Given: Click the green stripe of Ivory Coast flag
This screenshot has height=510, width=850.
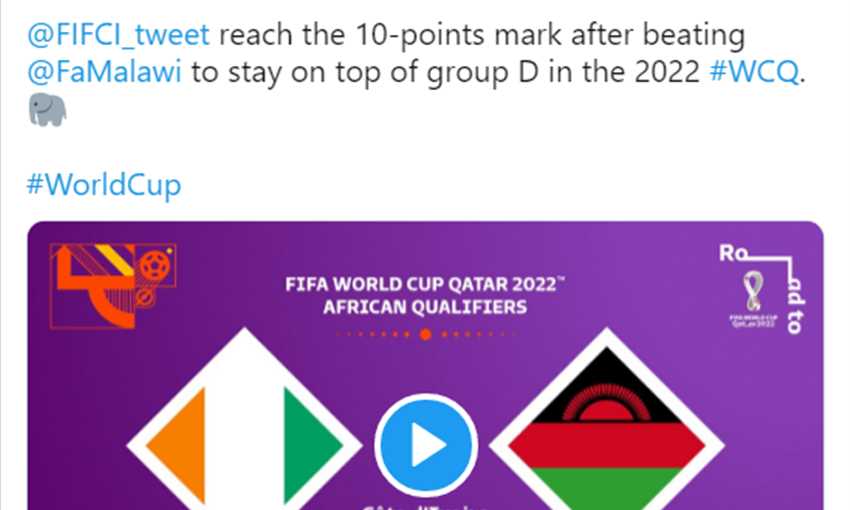Looking at the screenshot, I should [308, 443].
